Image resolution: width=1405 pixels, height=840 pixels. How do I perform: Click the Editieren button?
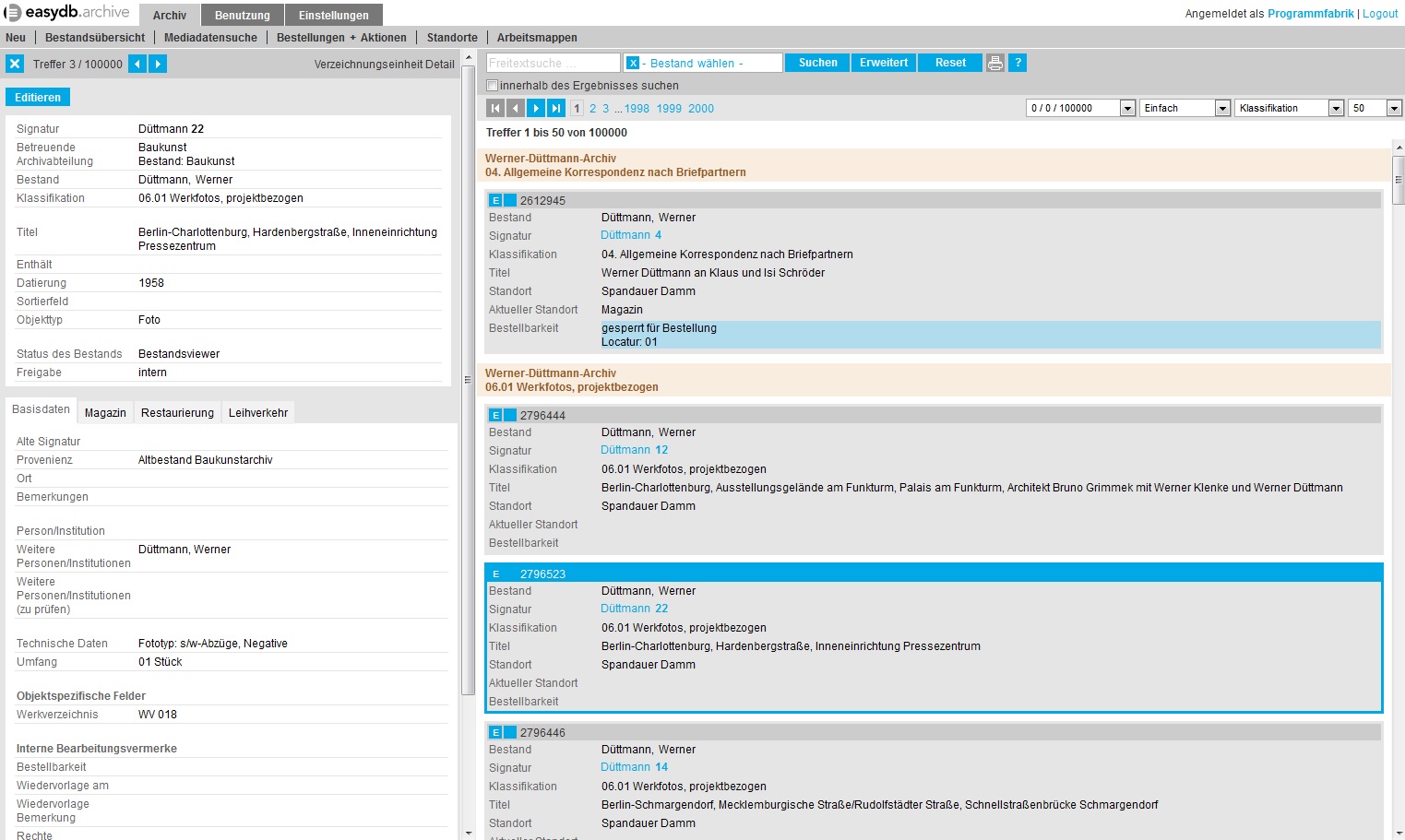tap(38, 97)
